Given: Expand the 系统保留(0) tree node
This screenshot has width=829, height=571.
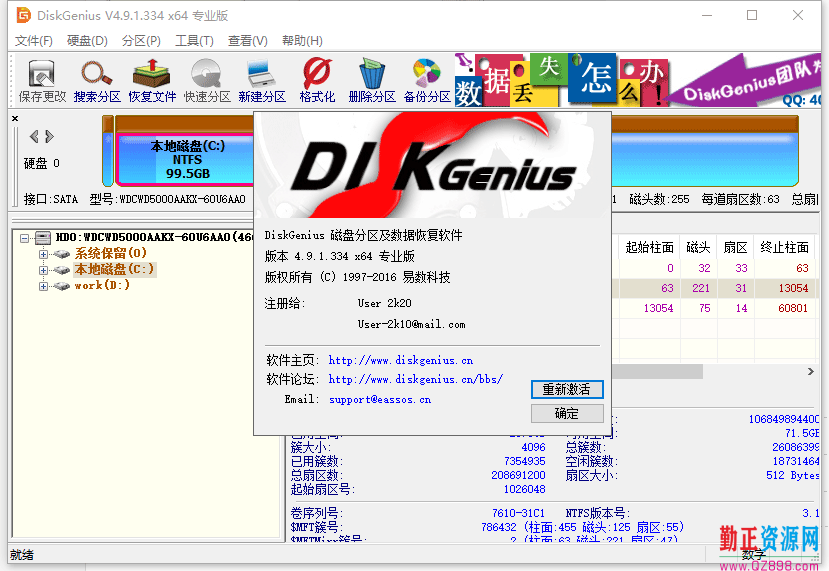Looking at the screenshot, I should (x=43, y=254).
